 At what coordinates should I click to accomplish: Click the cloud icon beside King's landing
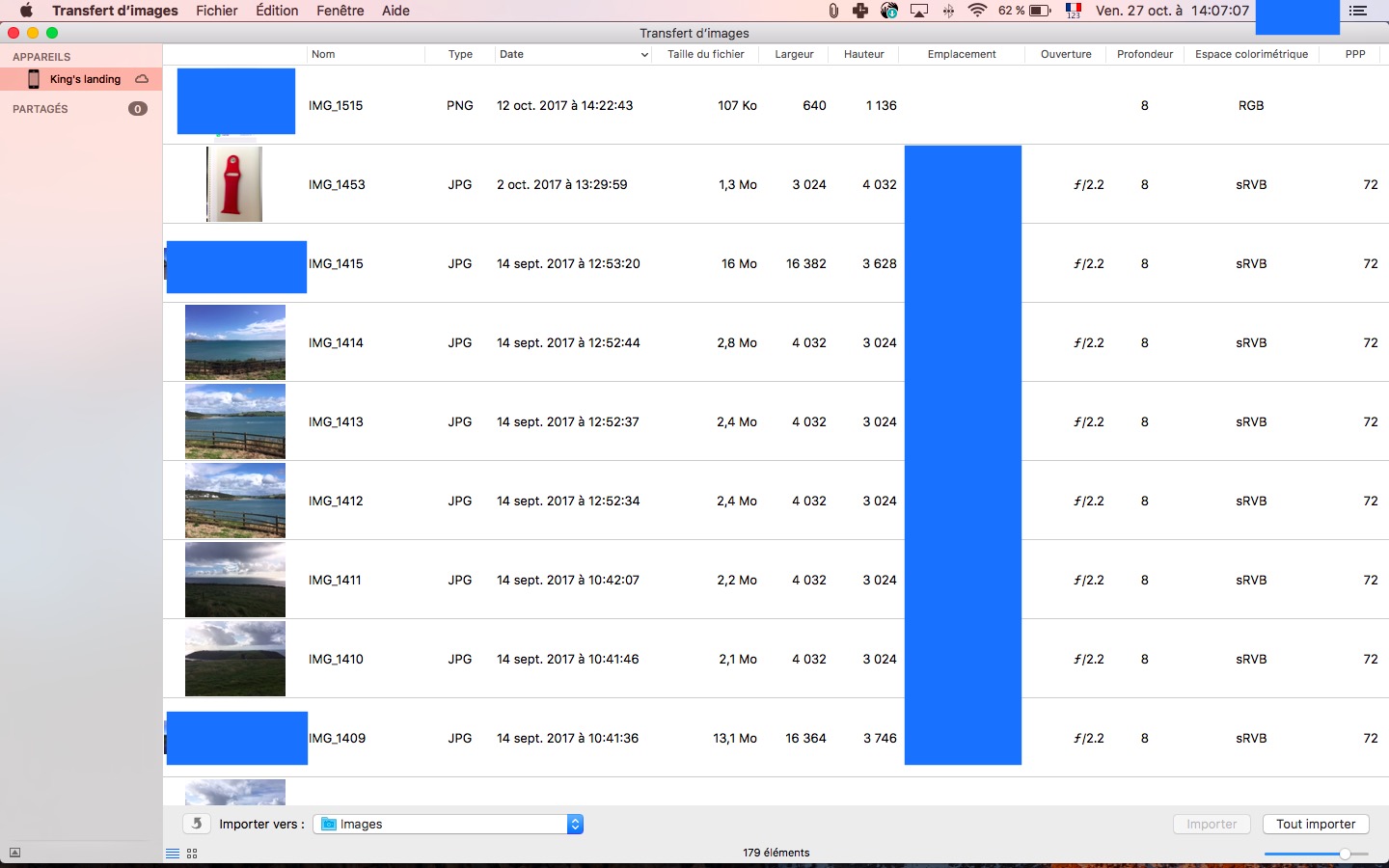pos(142,79)
